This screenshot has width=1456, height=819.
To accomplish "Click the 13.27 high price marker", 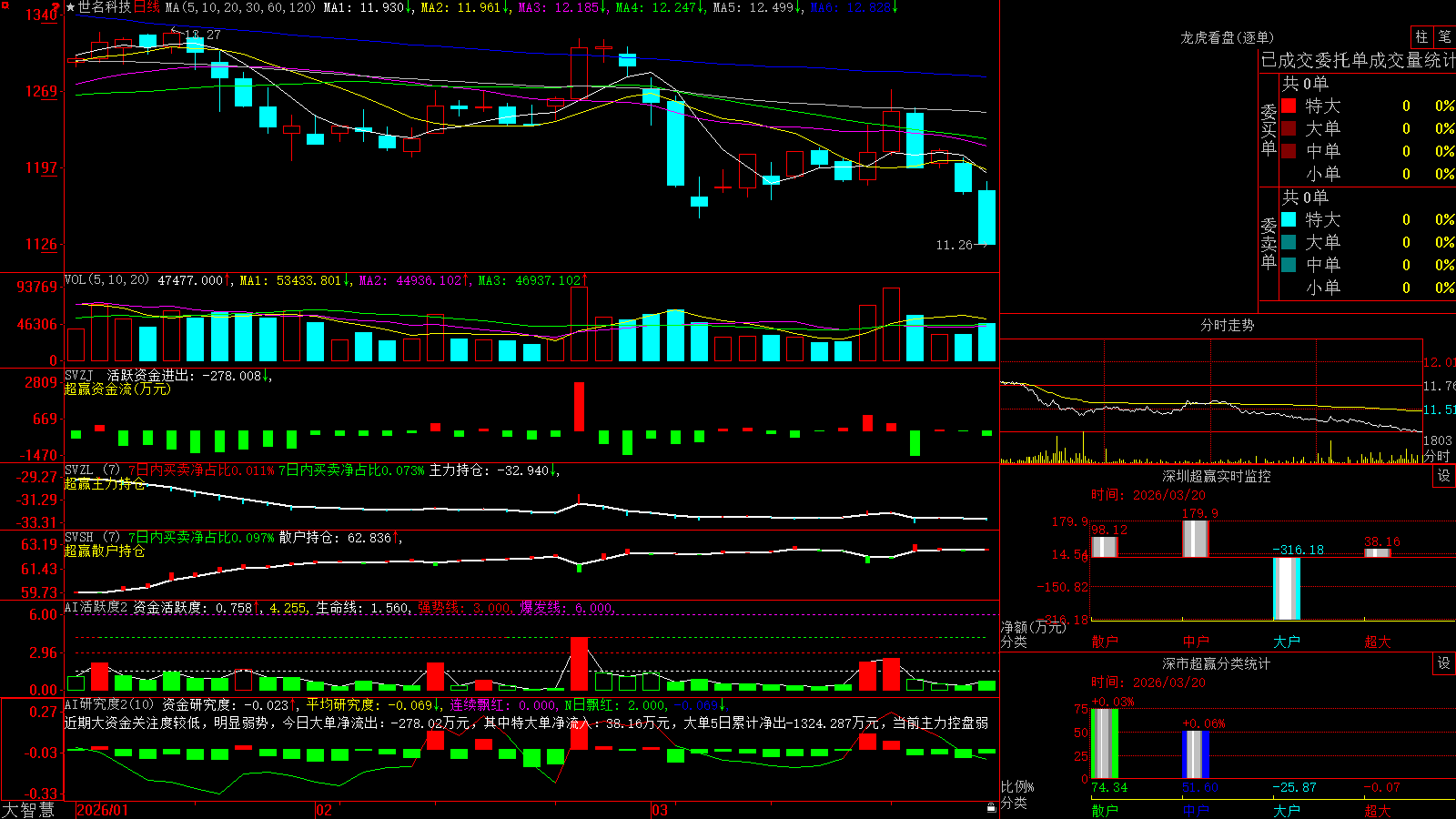I will pyautogui.click(x=203, y=35).
